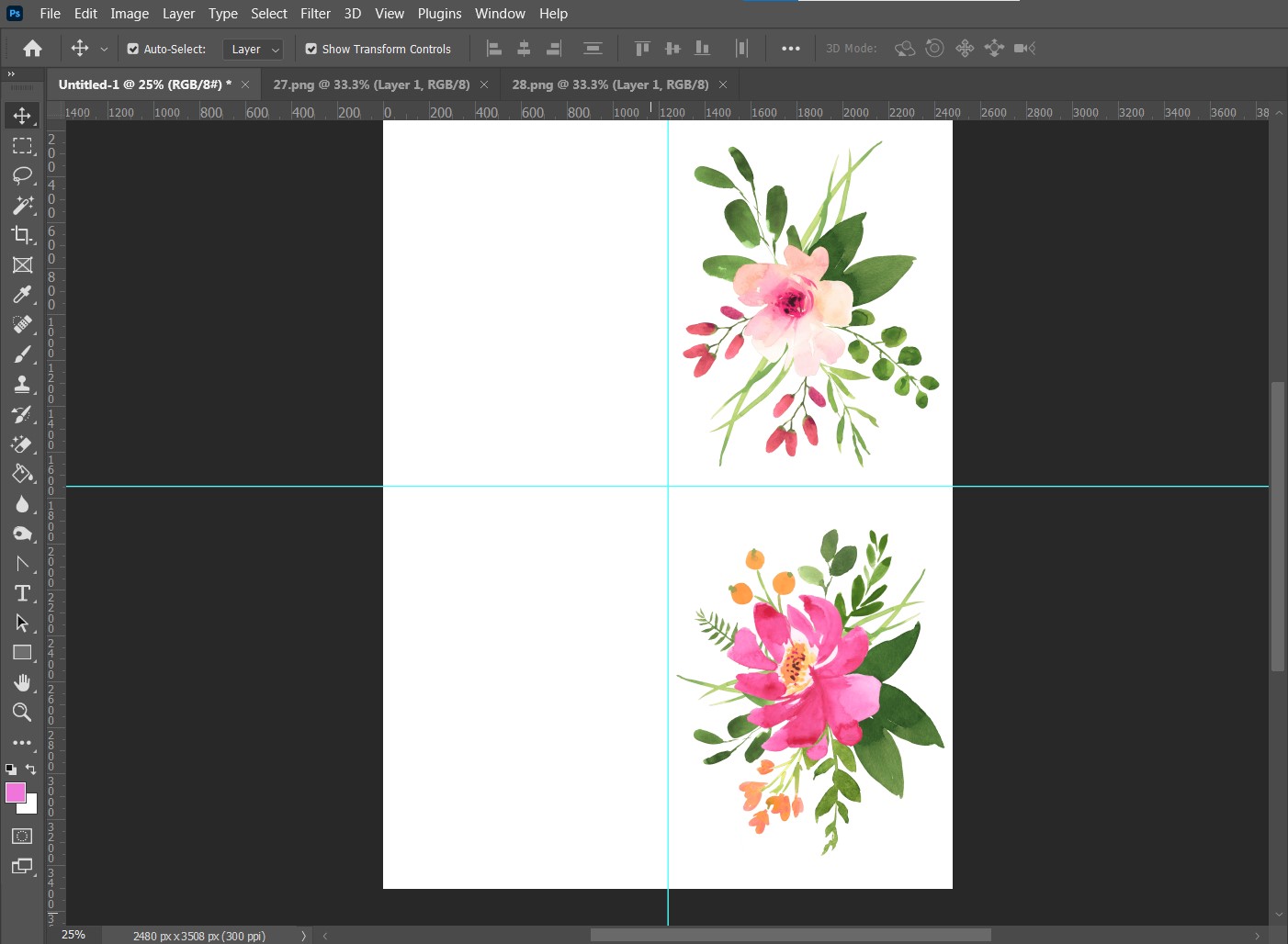Viewport: 1288px width, 944px height.
Task: Open the Auto-Select Layer dropdown
Action: [x=253, y=49]
